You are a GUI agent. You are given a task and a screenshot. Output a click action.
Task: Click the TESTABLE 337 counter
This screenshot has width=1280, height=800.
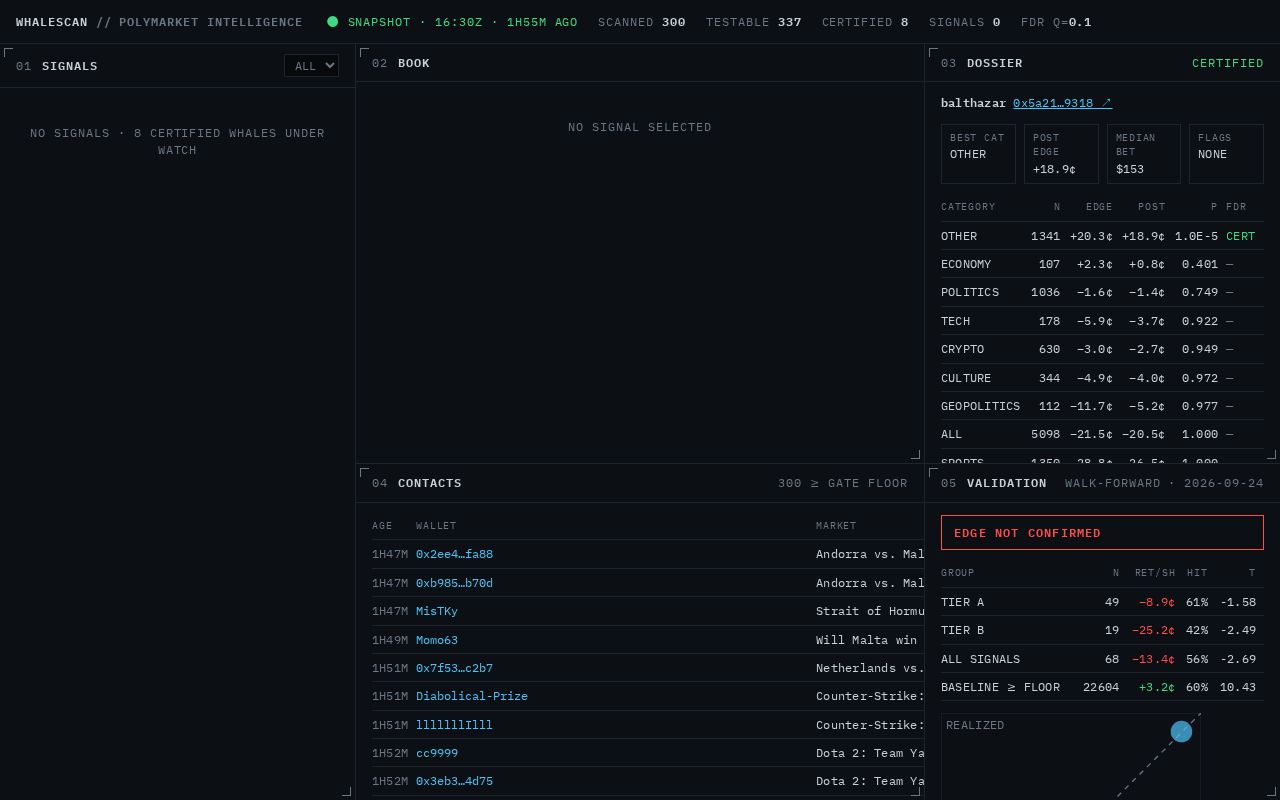pyautogui.click(x=754, y=22)
